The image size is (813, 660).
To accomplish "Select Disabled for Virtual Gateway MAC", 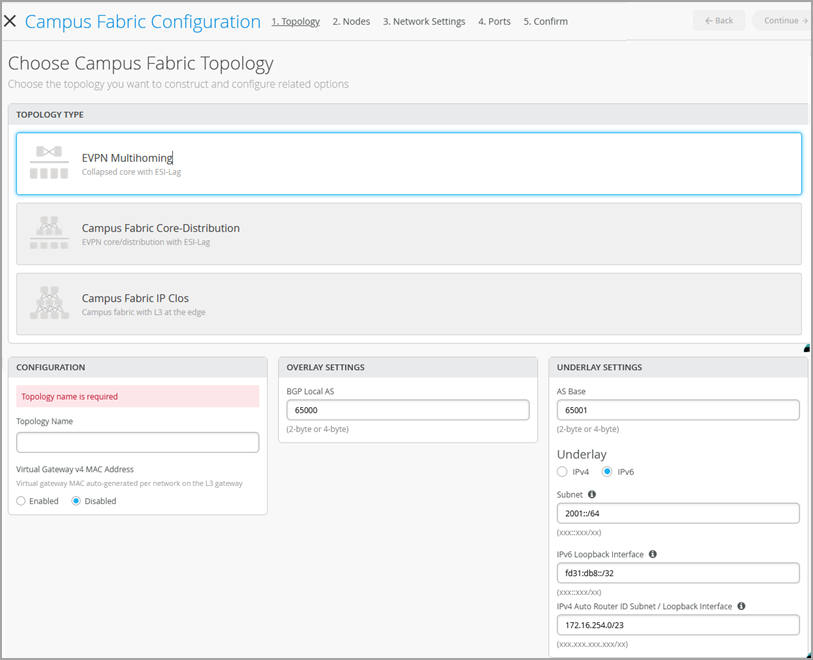I will (77, 501).
